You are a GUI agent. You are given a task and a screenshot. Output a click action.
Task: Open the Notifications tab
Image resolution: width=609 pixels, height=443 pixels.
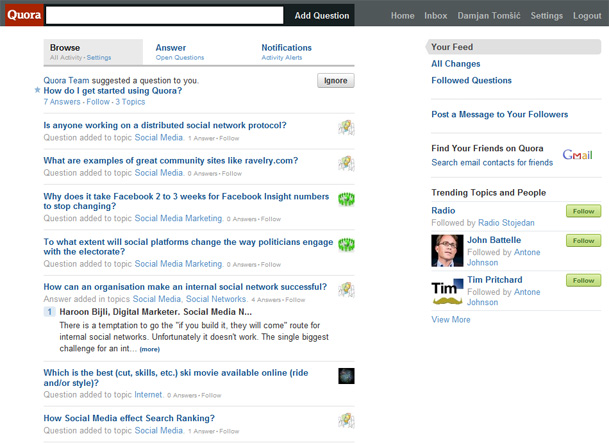pos(286,47)
